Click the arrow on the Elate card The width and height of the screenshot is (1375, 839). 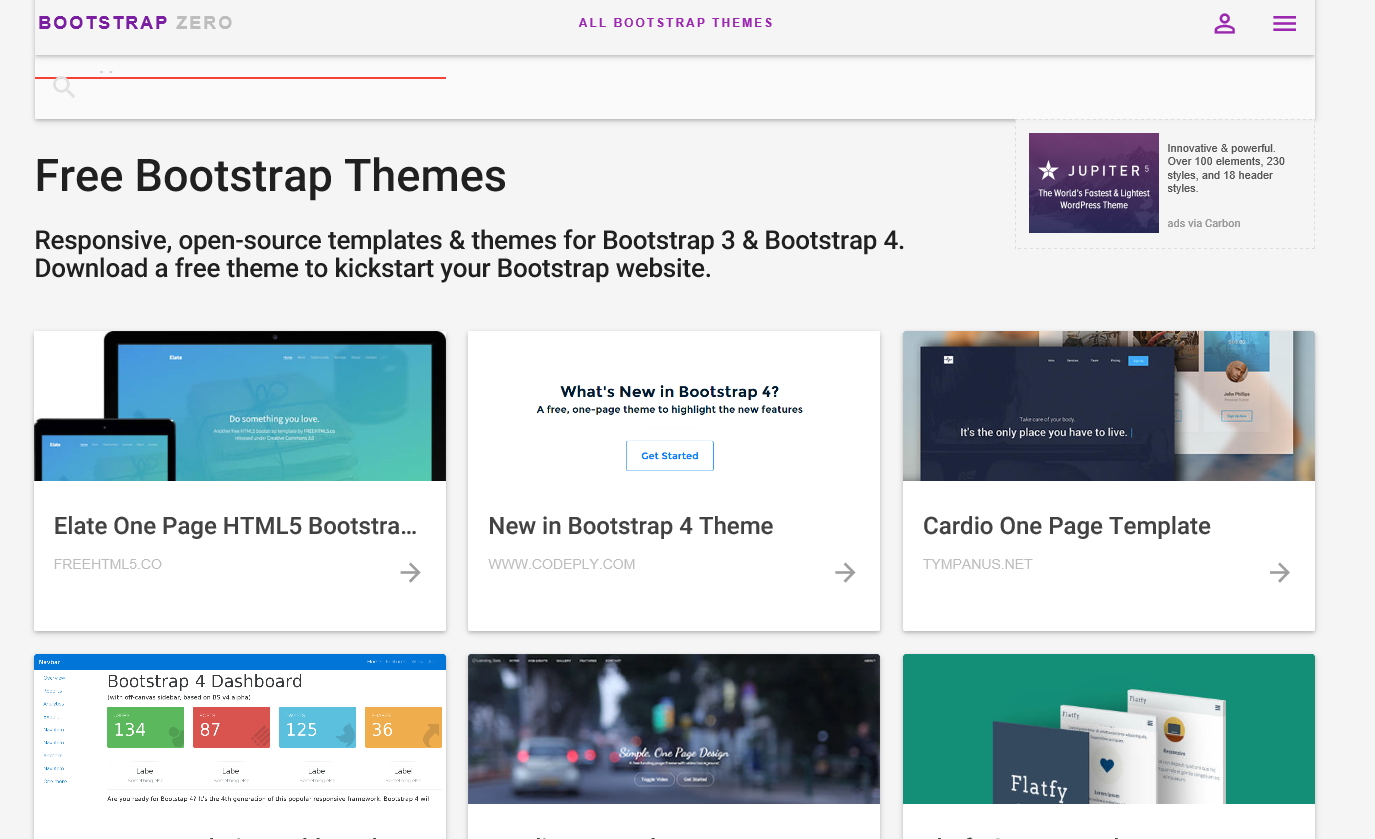[x=410, y=572]
